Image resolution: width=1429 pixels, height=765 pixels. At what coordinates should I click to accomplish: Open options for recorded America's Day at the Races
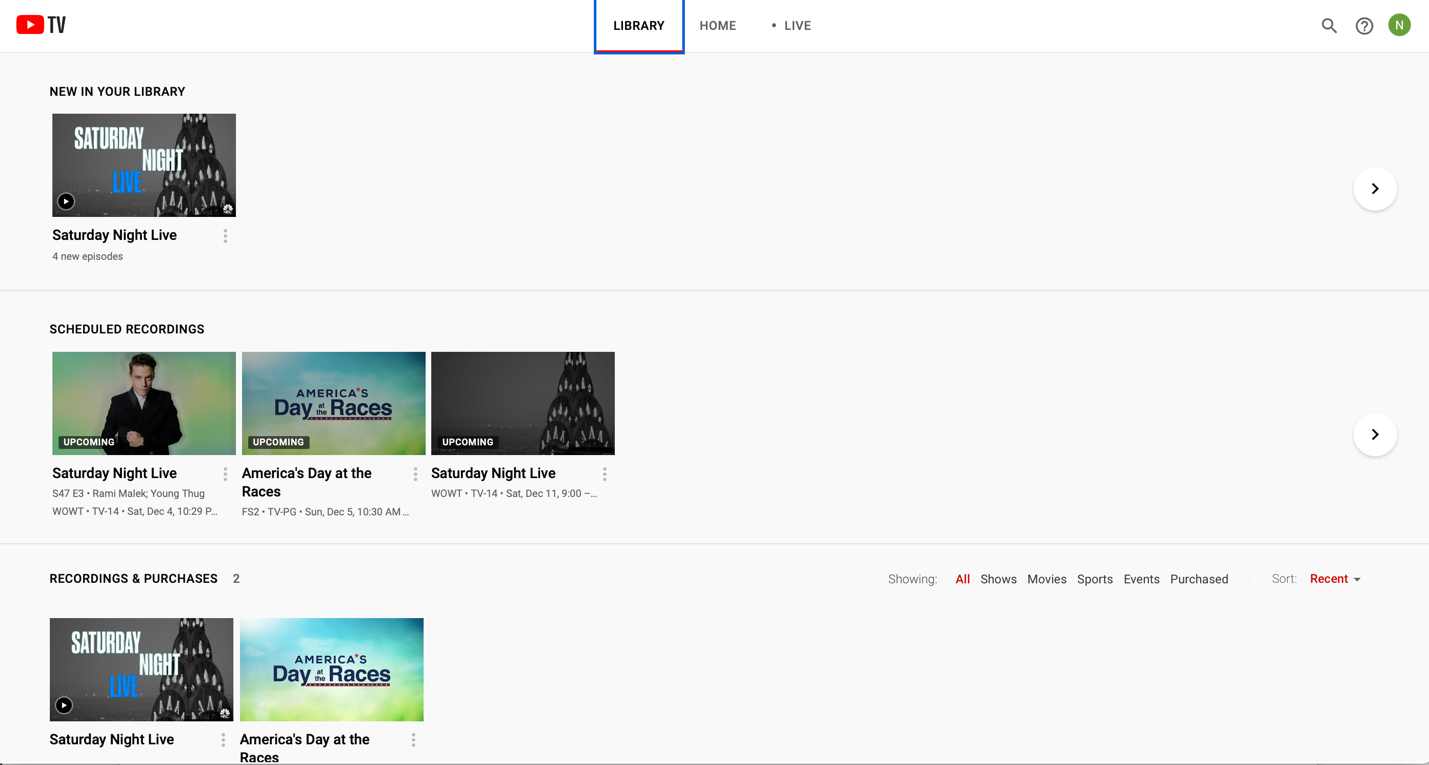pyautogui.click(x=413, y=740)
